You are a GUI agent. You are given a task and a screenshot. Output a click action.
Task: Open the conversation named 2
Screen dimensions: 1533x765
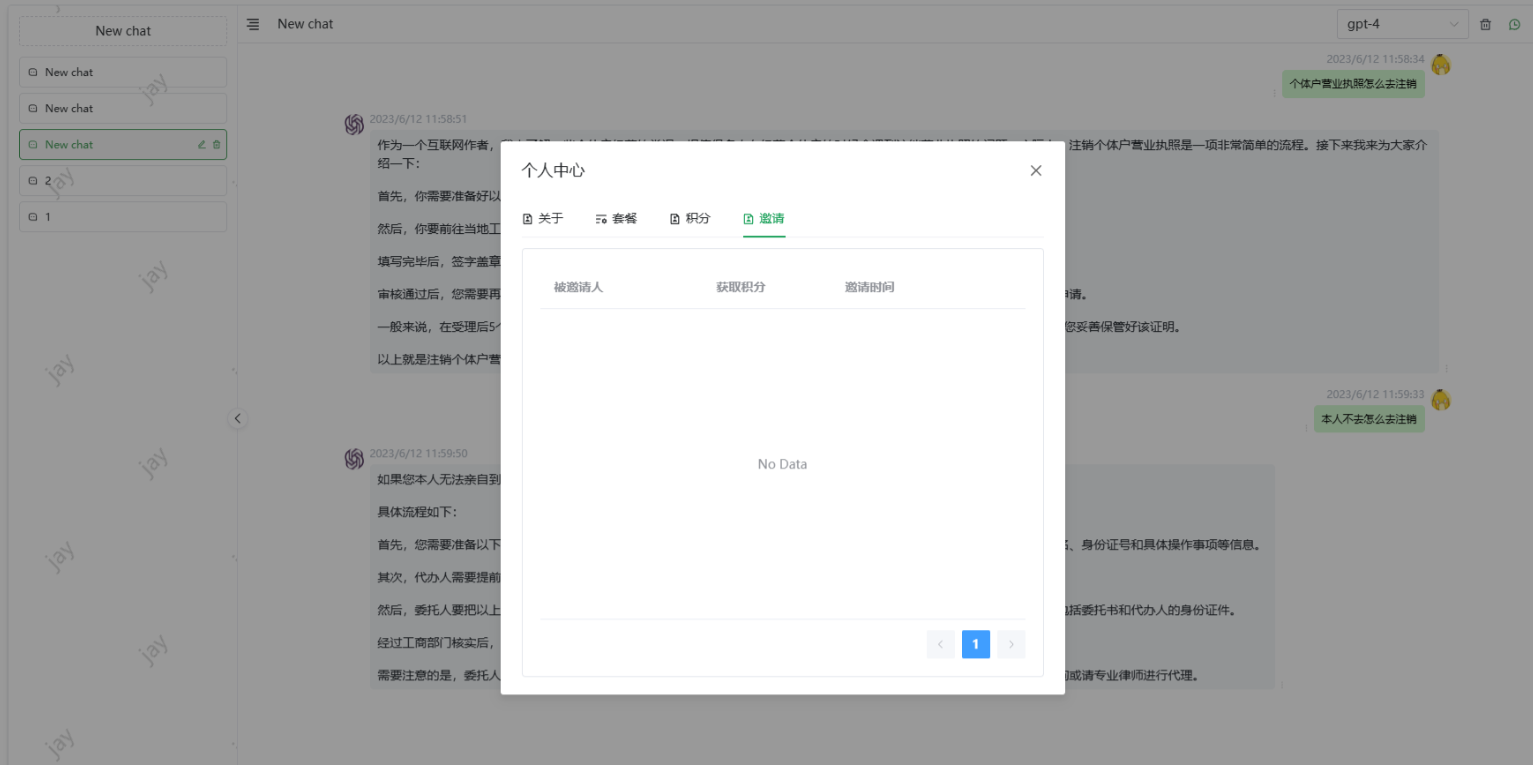click(x=122, y=181)
